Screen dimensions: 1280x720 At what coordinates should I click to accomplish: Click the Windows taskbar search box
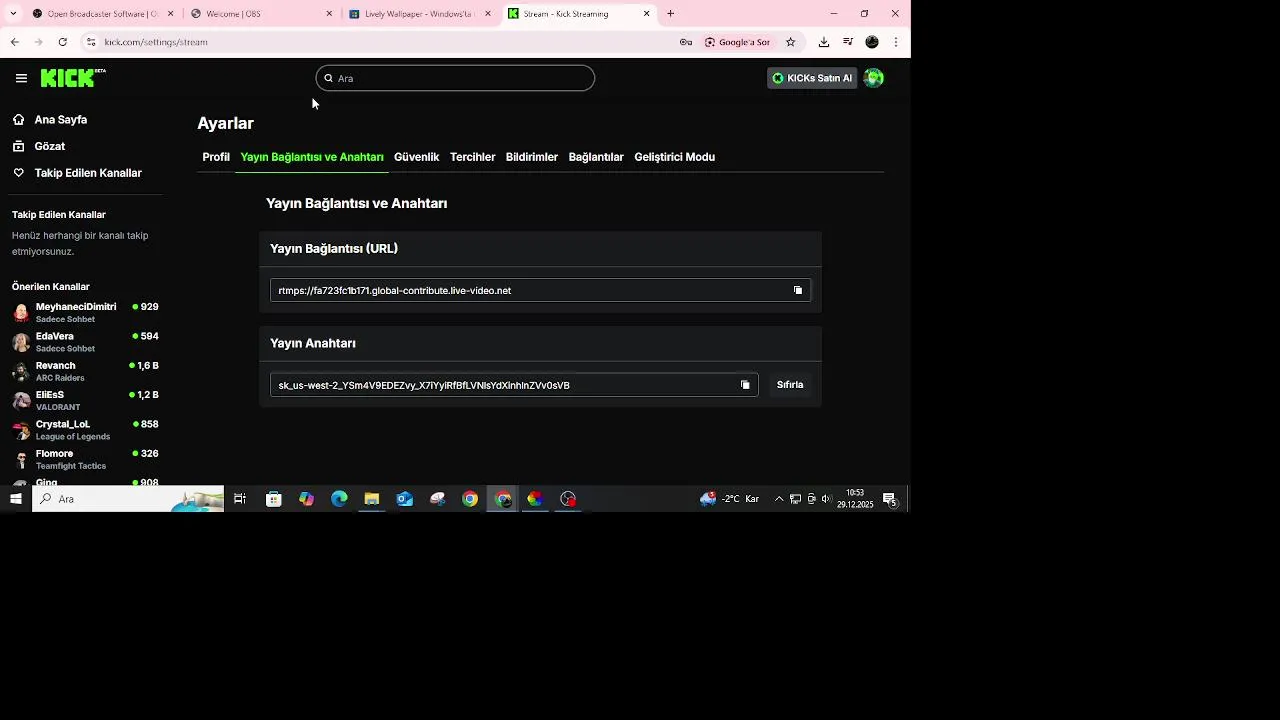128,499
